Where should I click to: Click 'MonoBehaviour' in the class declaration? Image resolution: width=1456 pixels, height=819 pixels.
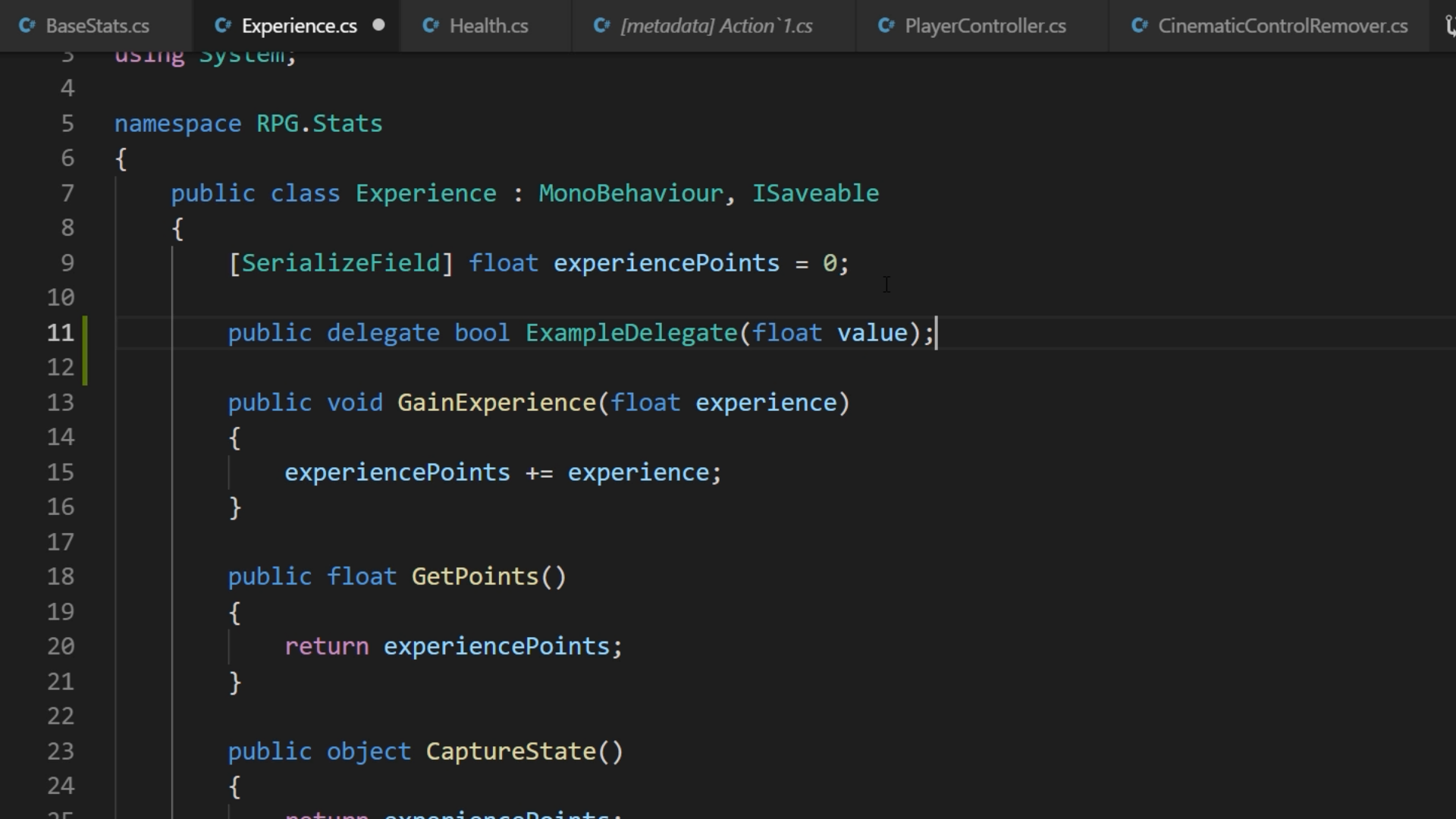tap(631, 193)
